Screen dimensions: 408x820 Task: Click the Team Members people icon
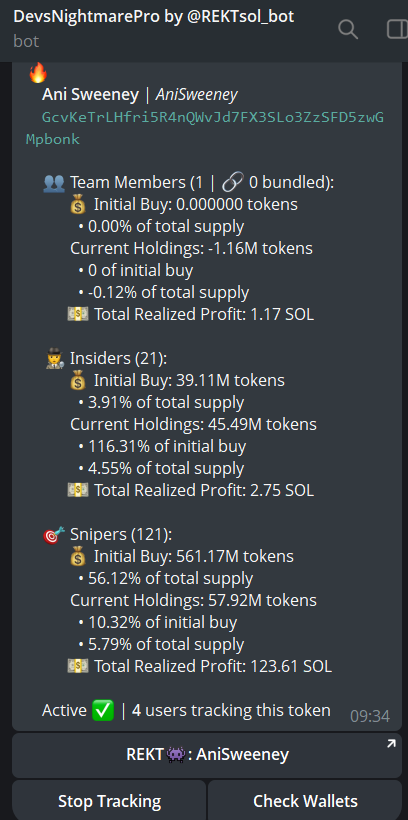coord(54,183)
